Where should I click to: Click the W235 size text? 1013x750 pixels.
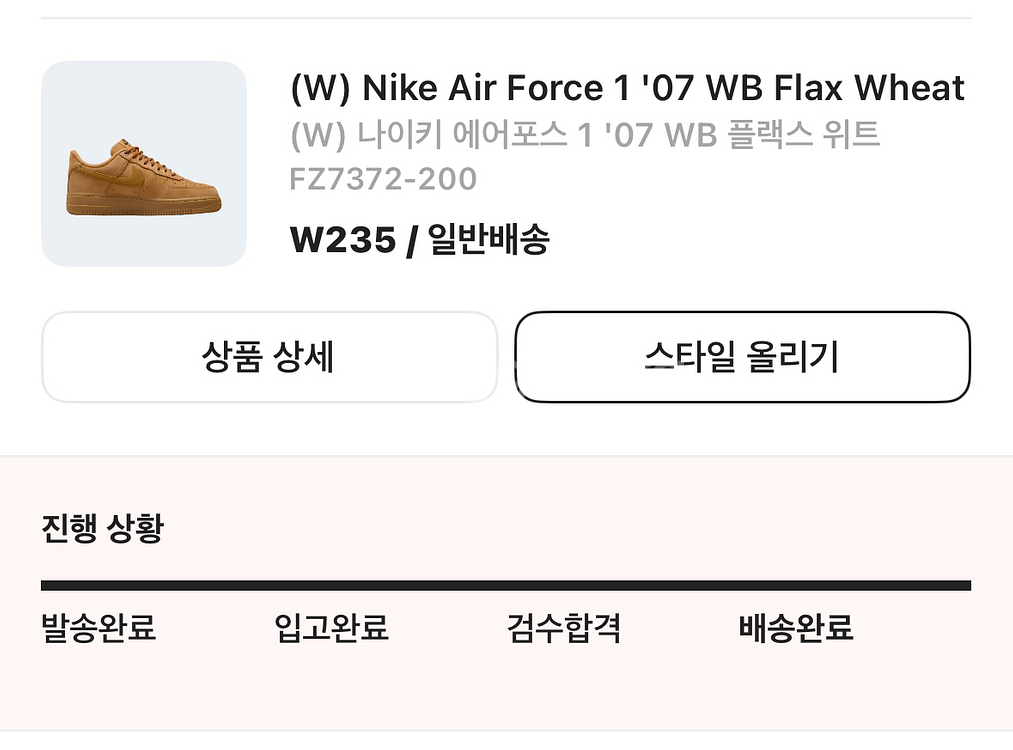(x=342, y=240)
